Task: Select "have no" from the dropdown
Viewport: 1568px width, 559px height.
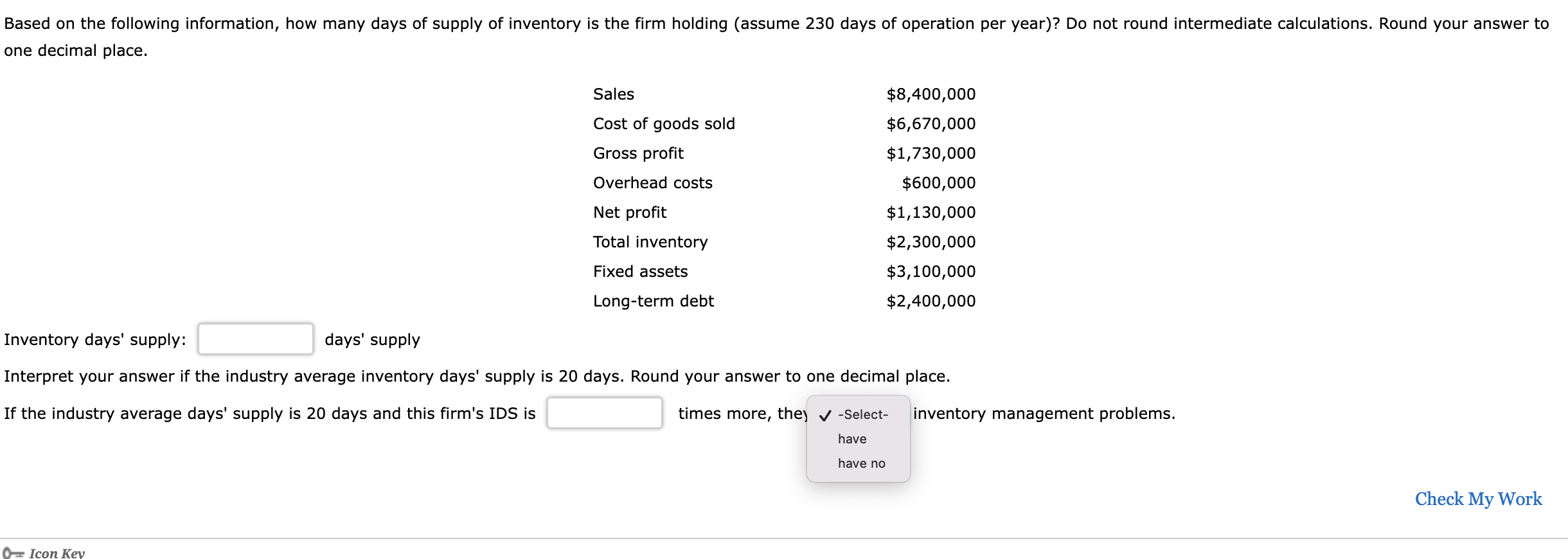Action: [861, 463]
